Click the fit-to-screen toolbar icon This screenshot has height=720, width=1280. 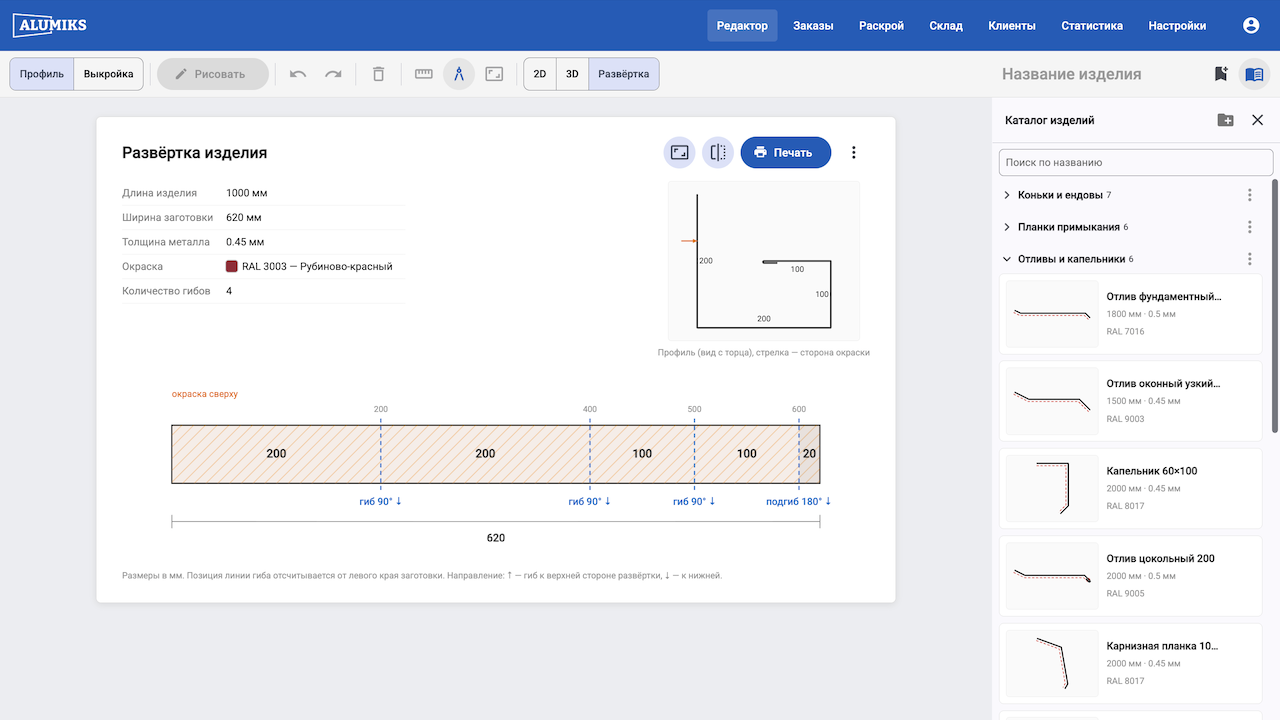click(x=494, y=74)
